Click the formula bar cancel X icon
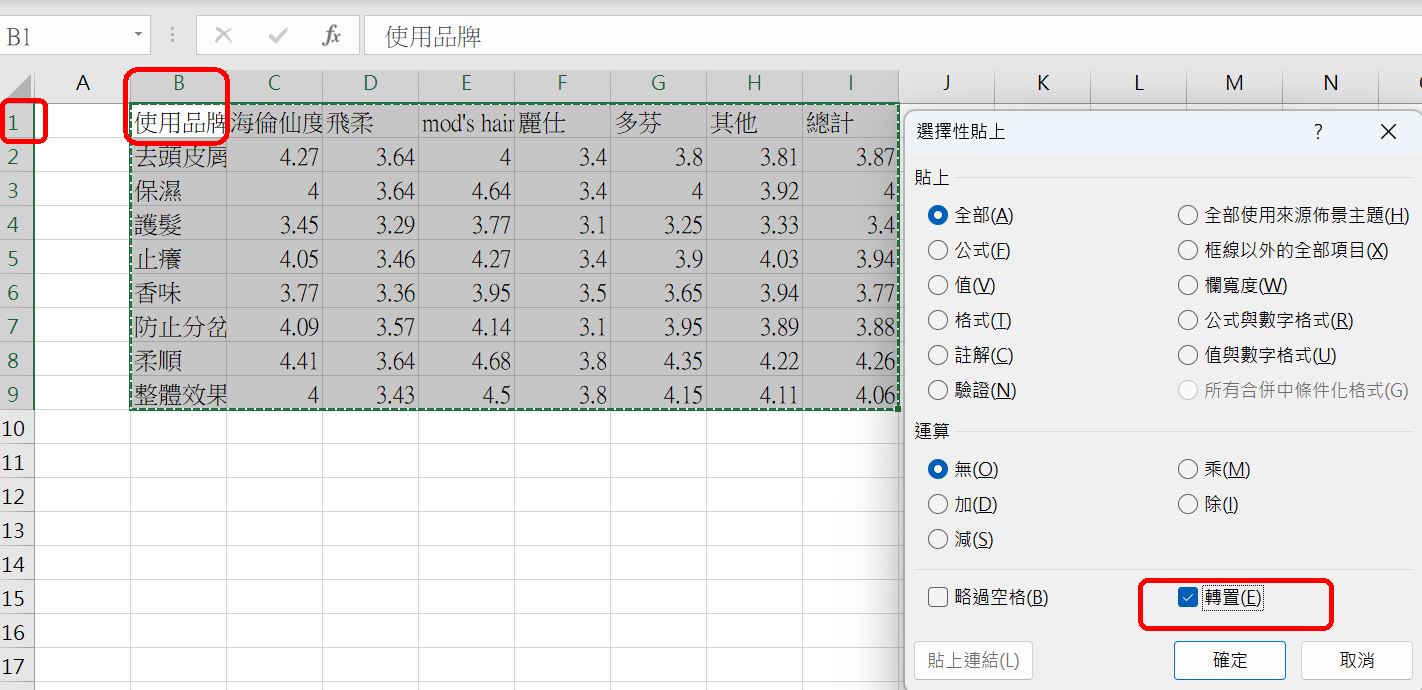 [x=223, y=36]
